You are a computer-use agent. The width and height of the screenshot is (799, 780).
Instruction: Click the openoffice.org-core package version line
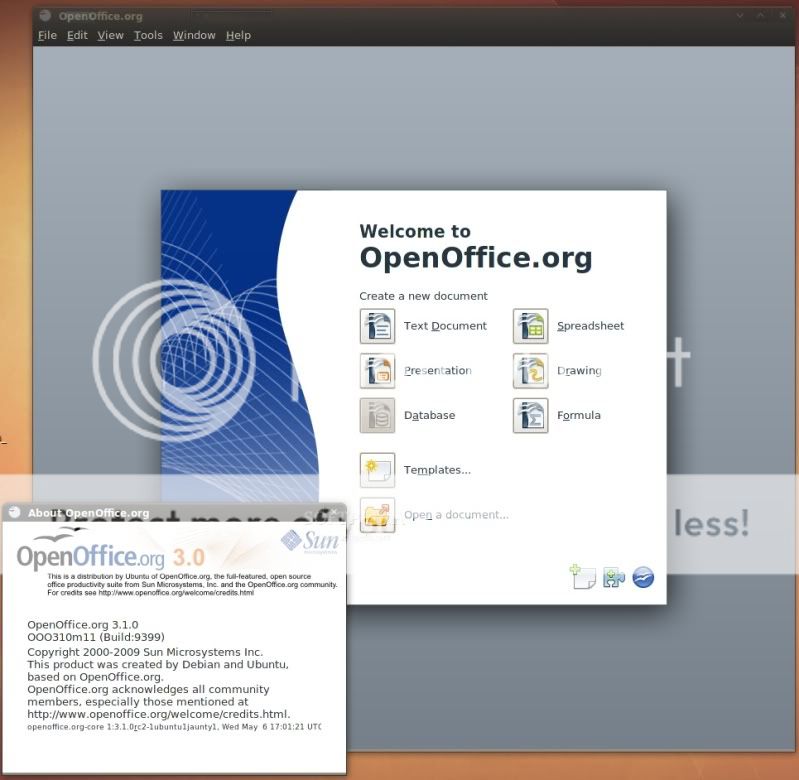[174, 727]
